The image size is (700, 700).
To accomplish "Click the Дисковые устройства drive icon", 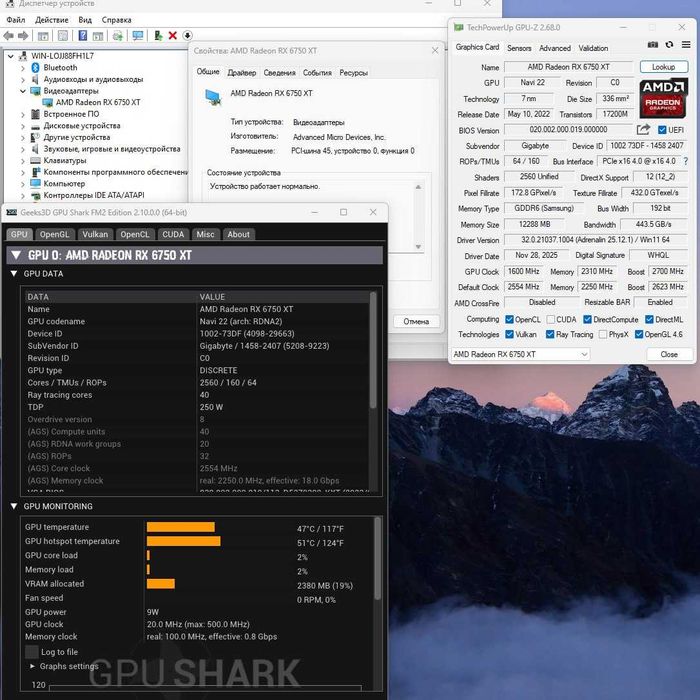I will 36,126.
